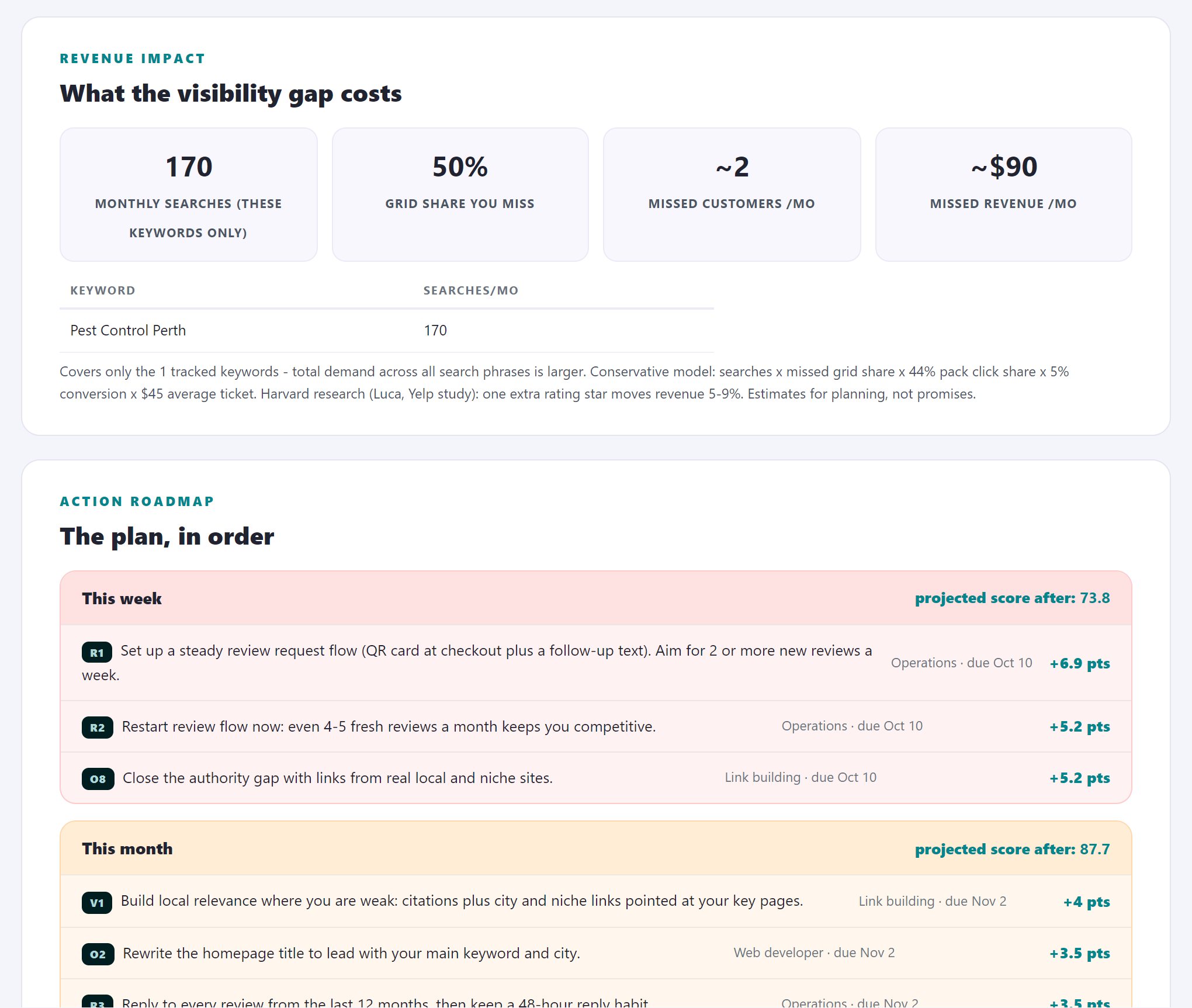Click 'Operations · due Oct 10' in the R2 row

[x=852, y=726]
